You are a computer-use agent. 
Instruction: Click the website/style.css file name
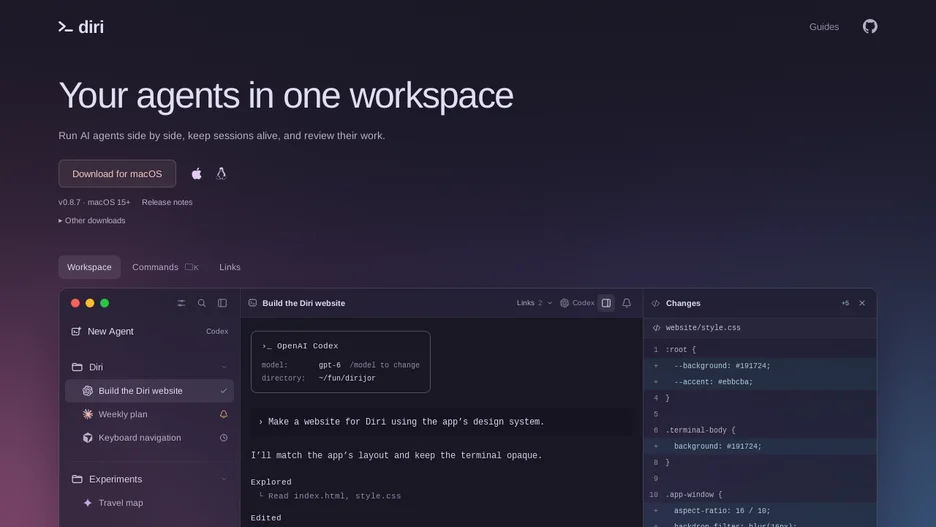[x=703, y=328]
